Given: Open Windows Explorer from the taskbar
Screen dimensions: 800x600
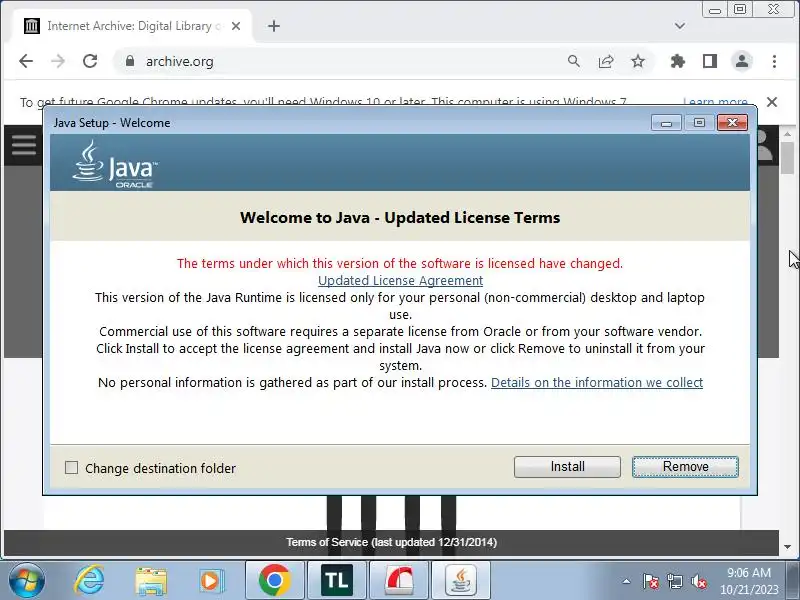Looking at the screenshot, I should (x=151, y=581).
